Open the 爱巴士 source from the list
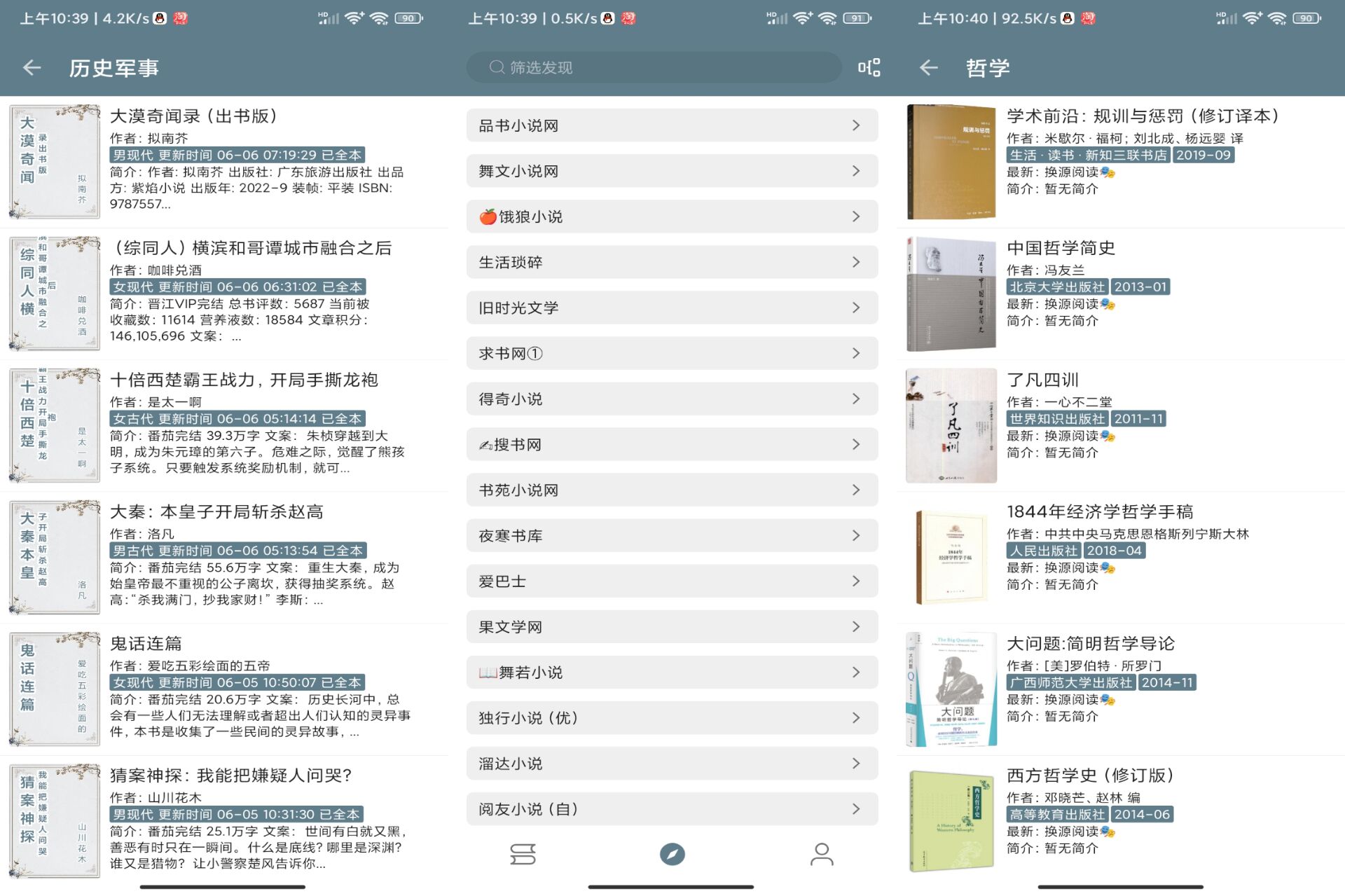 tap(671, 581)
